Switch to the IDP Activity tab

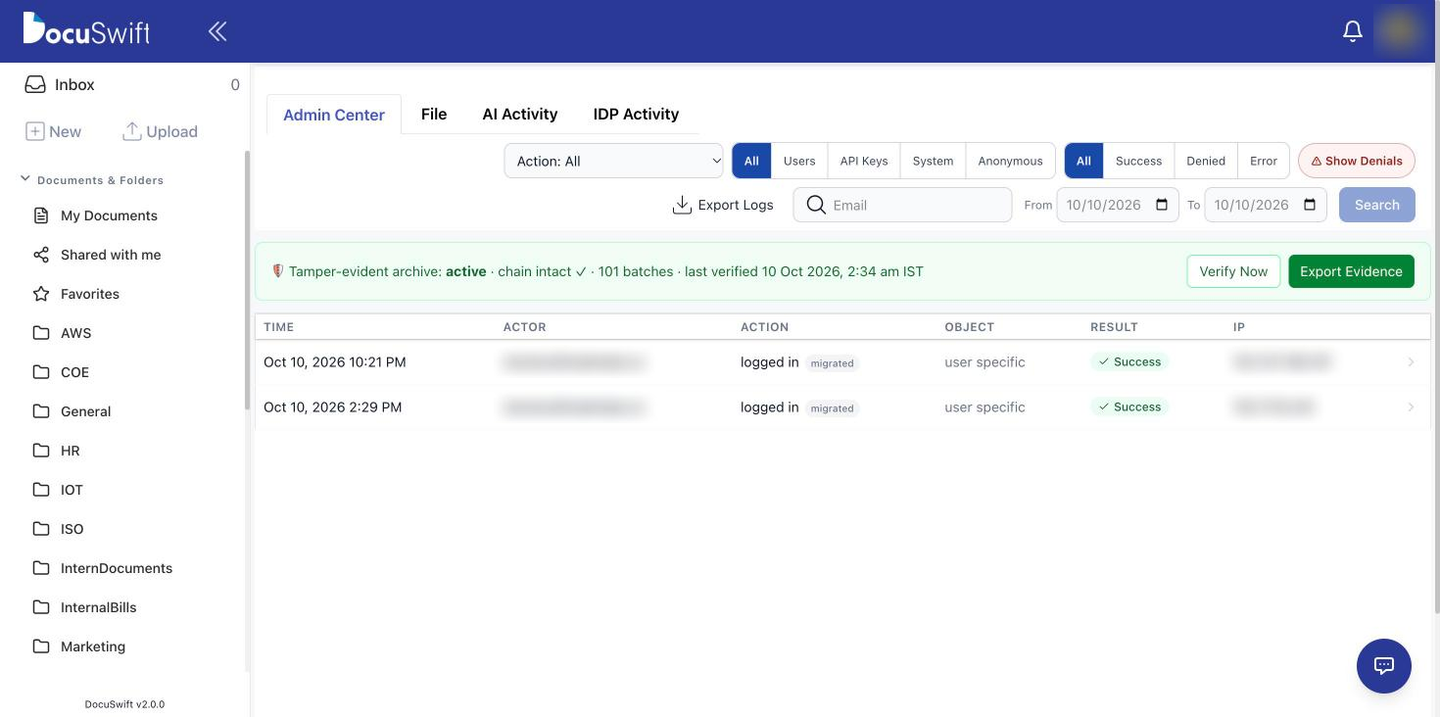pos(636,114)
